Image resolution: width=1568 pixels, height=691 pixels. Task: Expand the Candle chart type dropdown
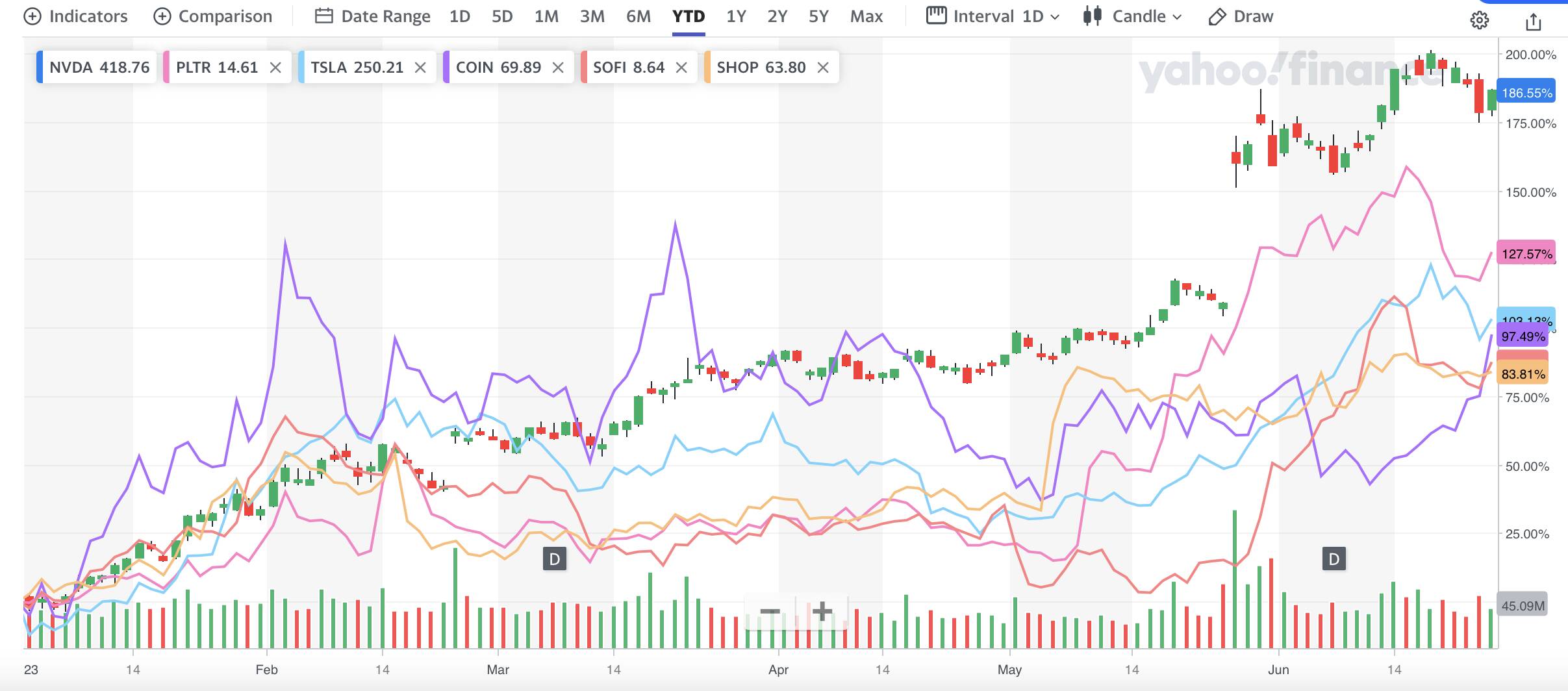1132,16
